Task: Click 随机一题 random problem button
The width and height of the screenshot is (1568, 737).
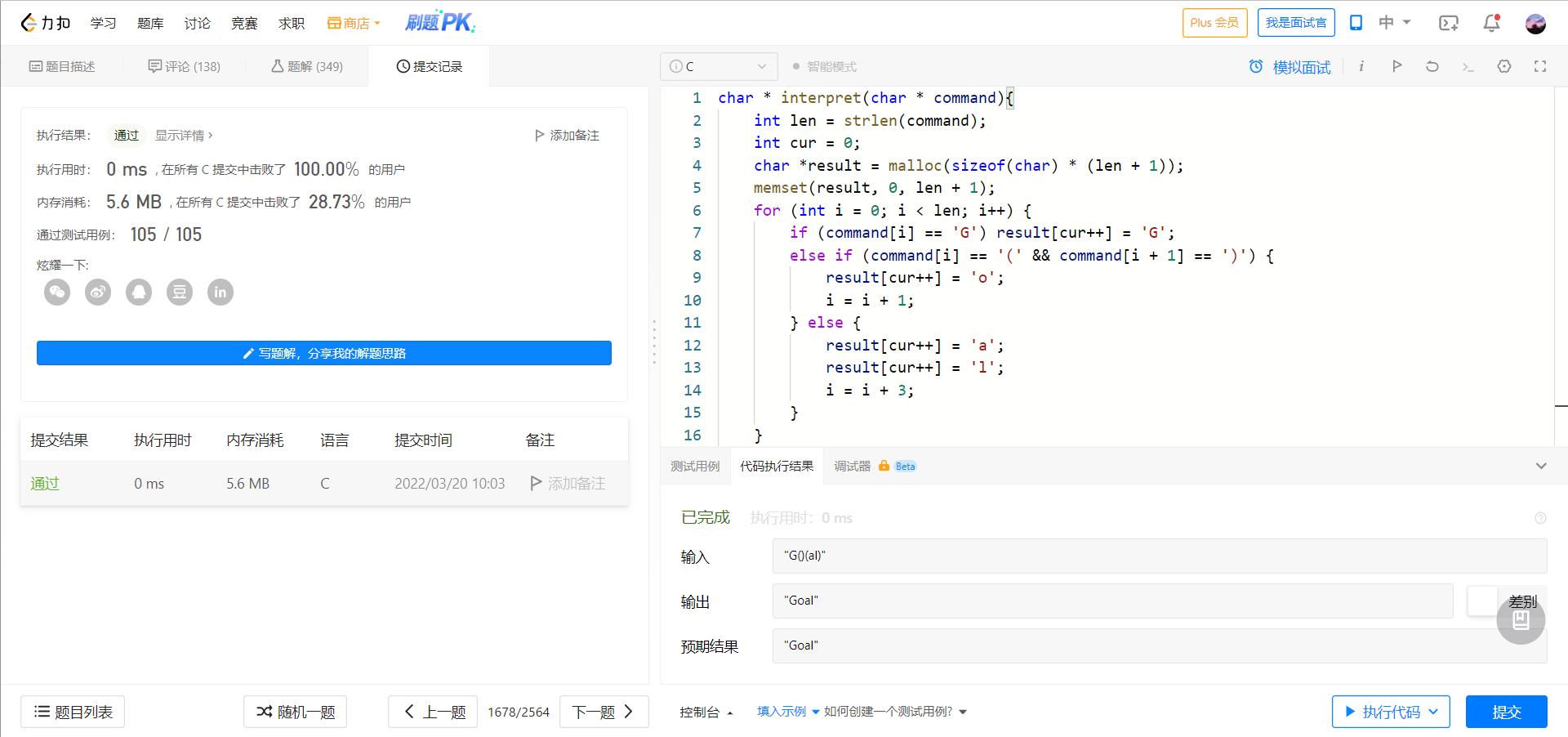Action: point(295,712)
